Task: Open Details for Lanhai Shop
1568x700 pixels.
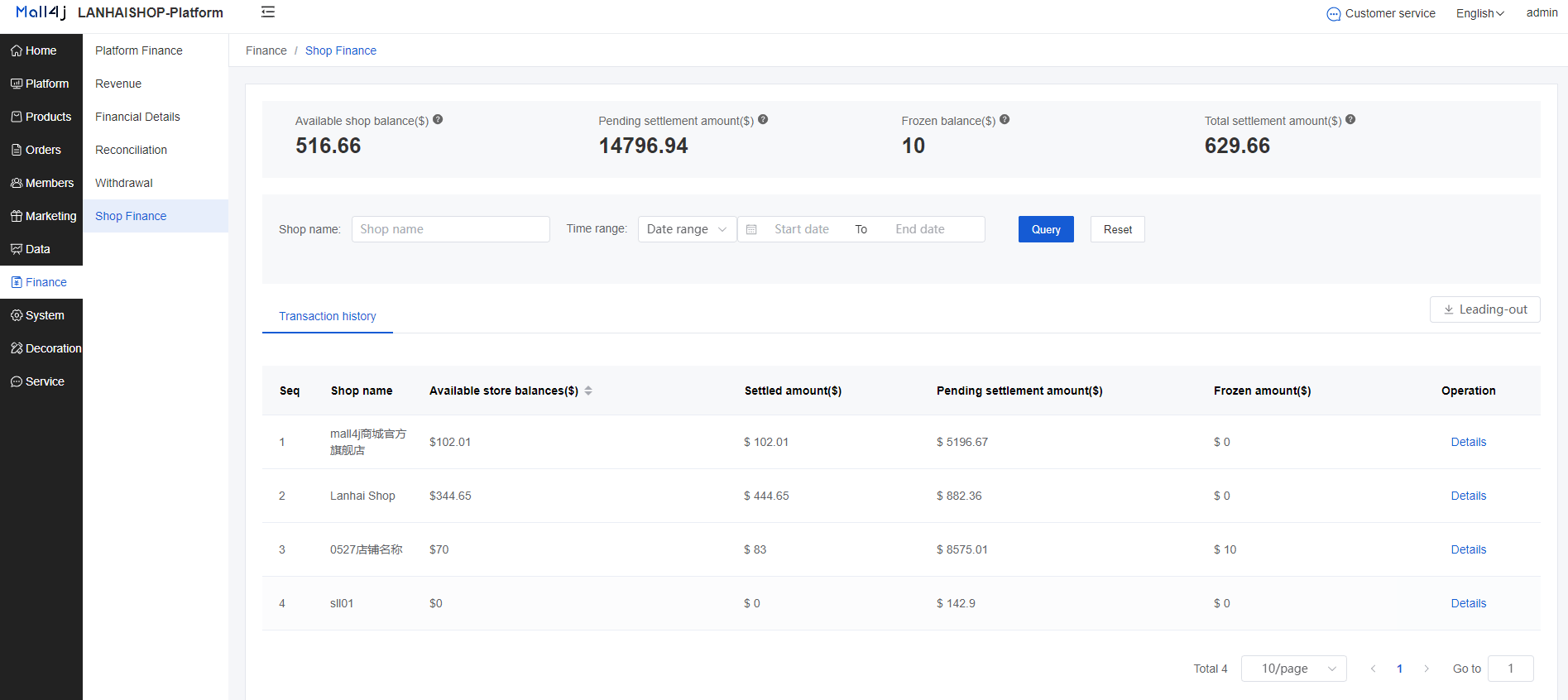Action: (1469, 496)
